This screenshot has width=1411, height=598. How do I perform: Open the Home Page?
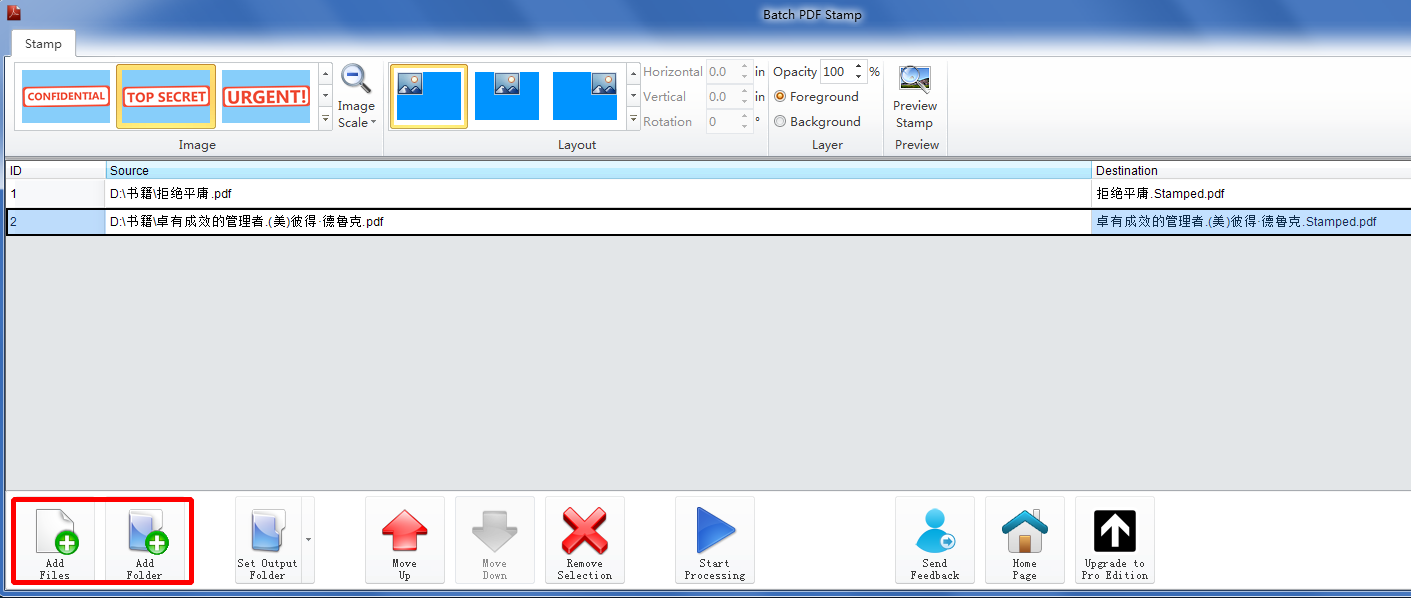tap(1025, 541)
